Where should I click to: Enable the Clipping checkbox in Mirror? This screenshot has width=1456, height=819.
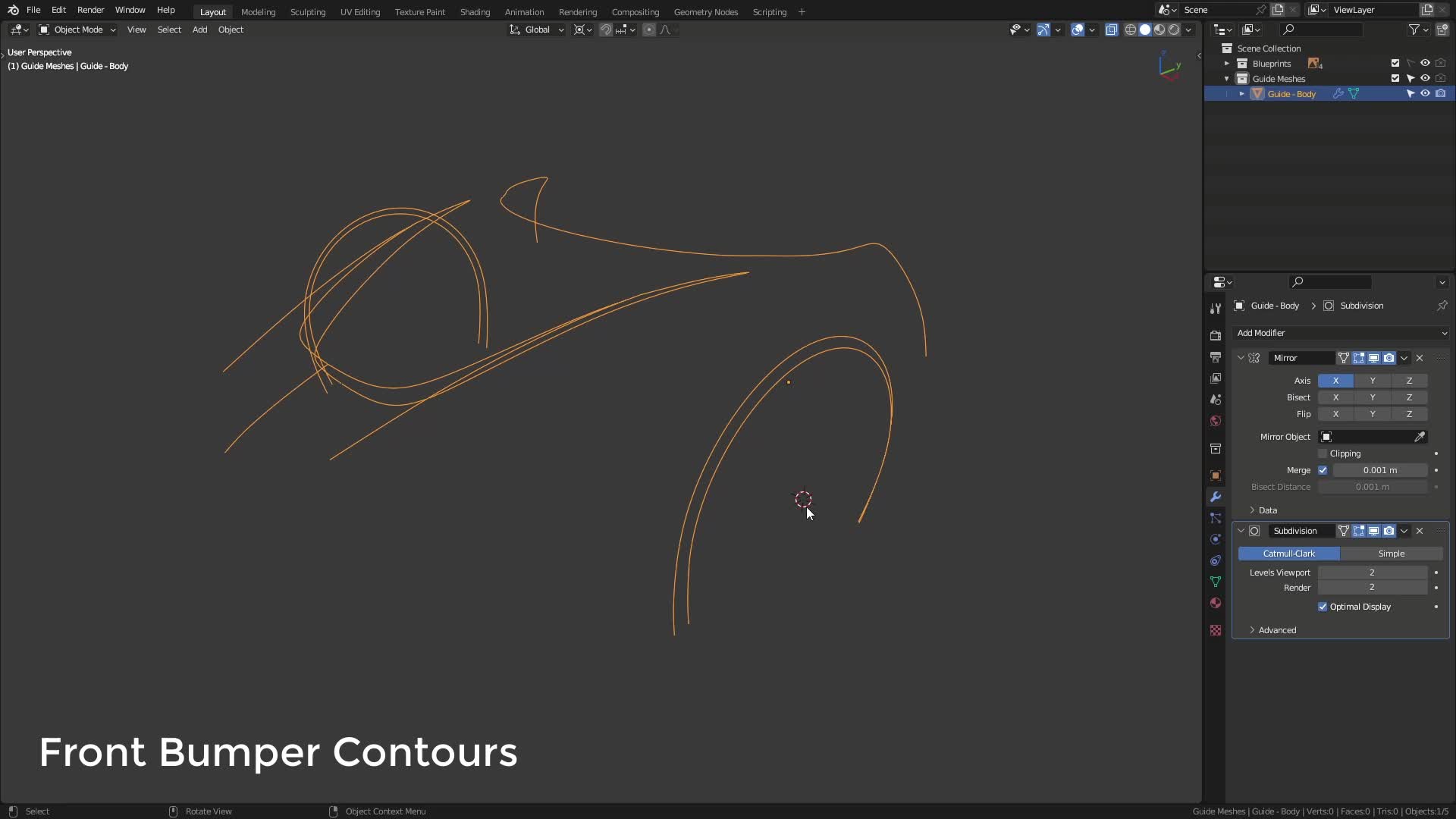click(1323, 453)
